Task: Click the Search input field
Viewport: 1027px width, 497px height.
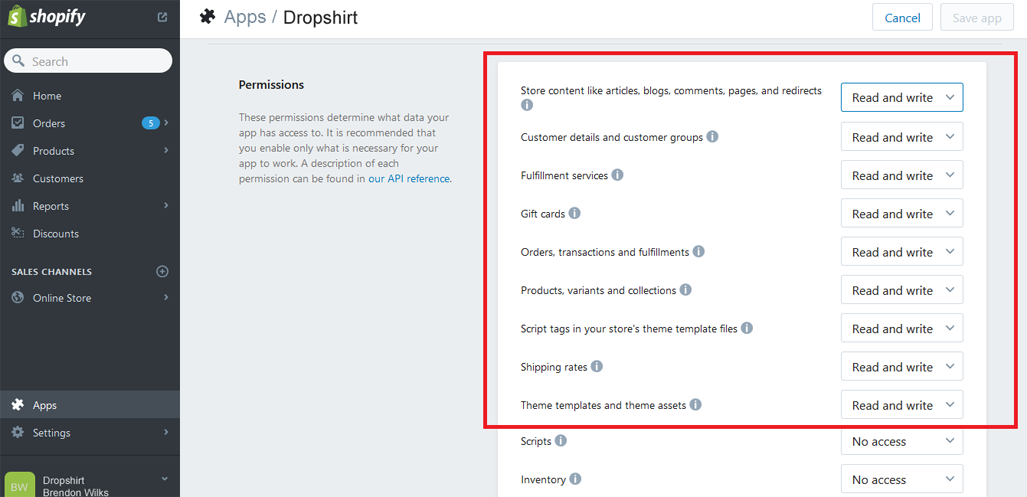Action: (88, 61)
